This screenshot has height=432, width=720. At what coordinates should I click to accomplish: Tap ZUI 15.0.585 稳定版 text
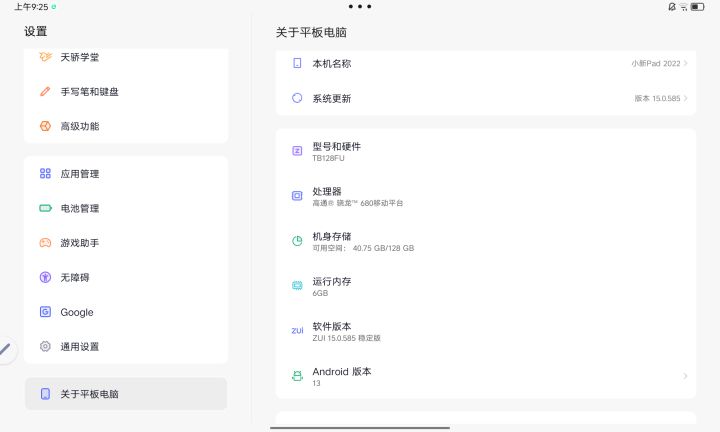point(346,338)
